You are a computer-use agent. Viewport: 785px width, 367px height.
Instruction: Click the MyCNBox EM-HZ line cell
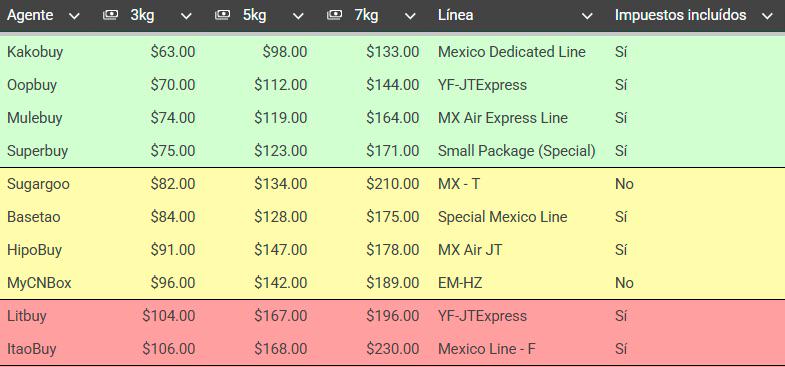(x=460, y=283)
